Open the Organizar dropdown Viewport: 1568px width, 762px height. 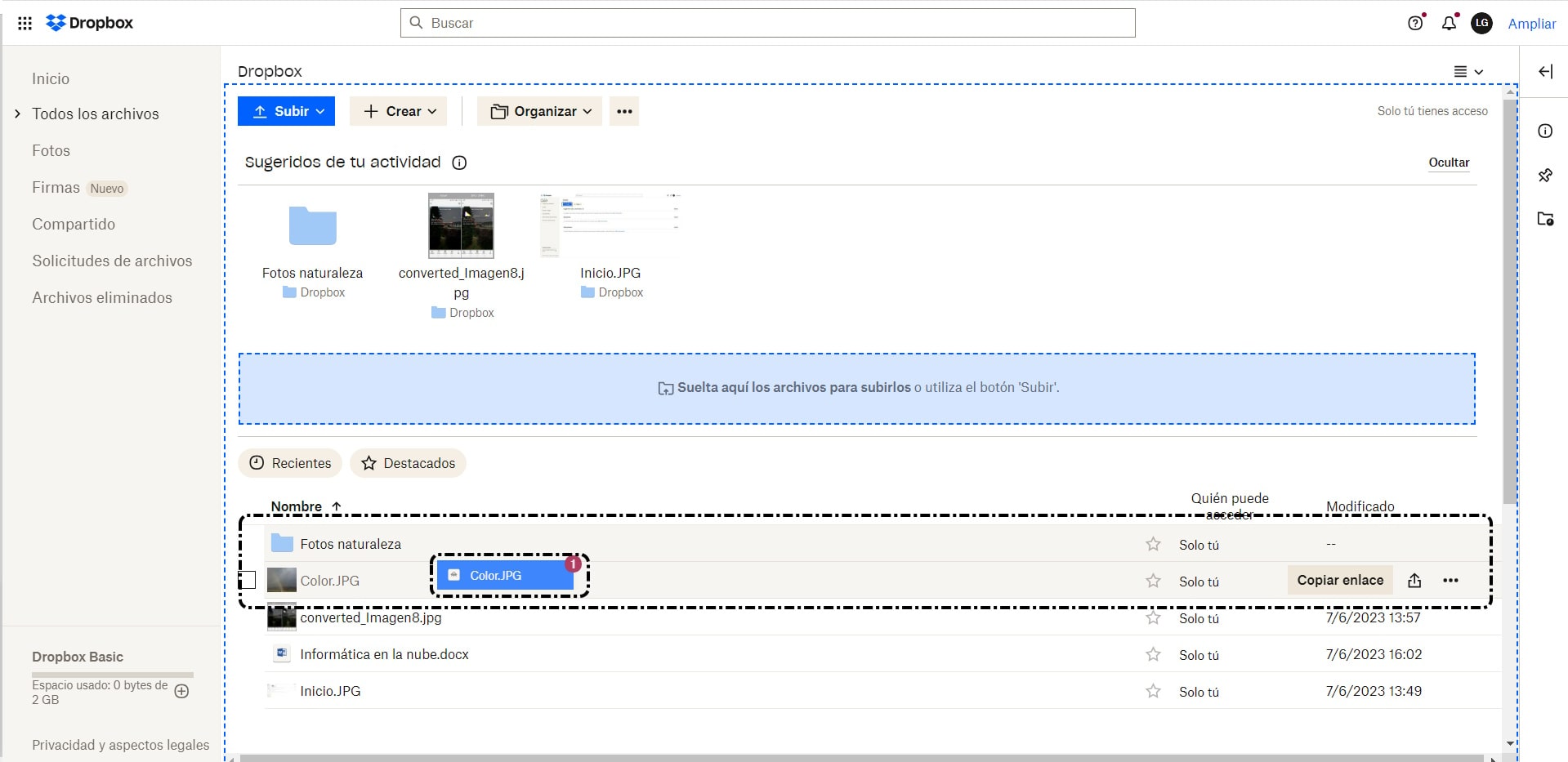[x=539, y=111]
